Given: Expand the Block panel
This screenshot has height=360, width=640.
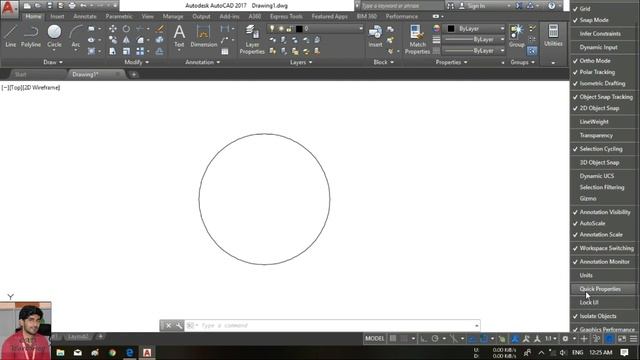Looking at the screenshot, I should coord(384,62).
